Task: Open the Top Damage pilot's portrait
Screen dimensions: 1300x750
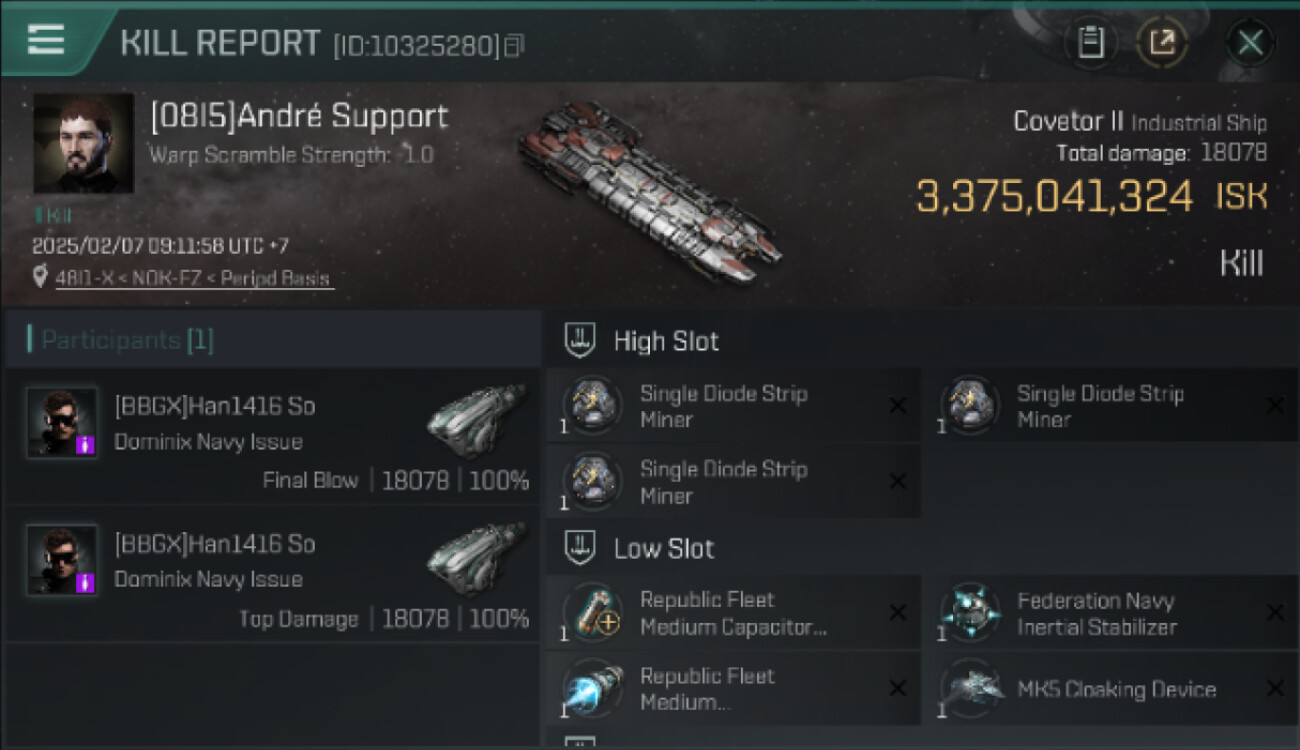Action: pos(62,560)
